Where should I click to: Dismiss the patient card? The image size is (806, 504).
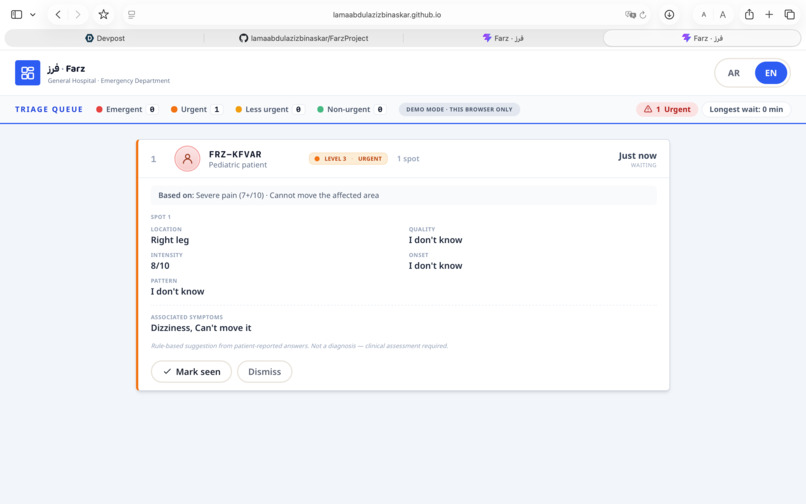[x=264, y=371]
